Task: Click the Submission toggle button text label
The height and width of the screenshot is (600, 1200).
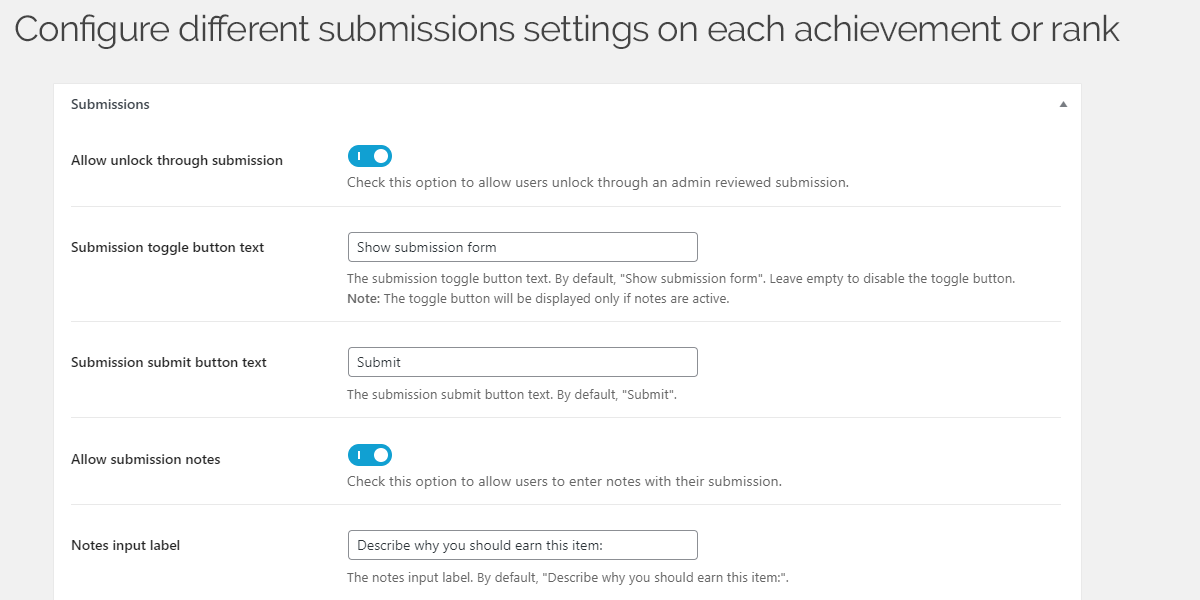Action: [x=167, y=247]
